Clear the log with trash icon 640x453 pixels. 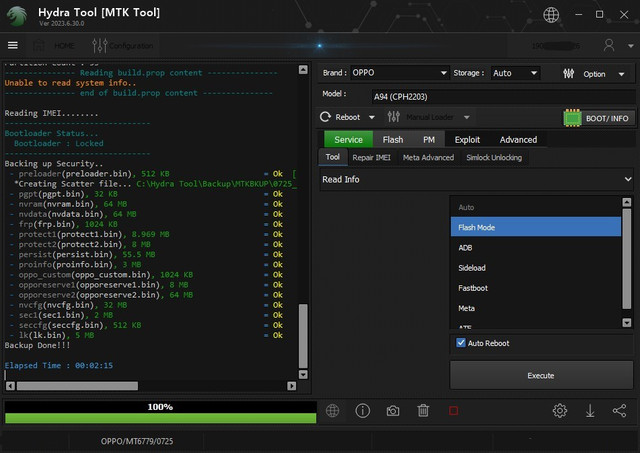423,411
